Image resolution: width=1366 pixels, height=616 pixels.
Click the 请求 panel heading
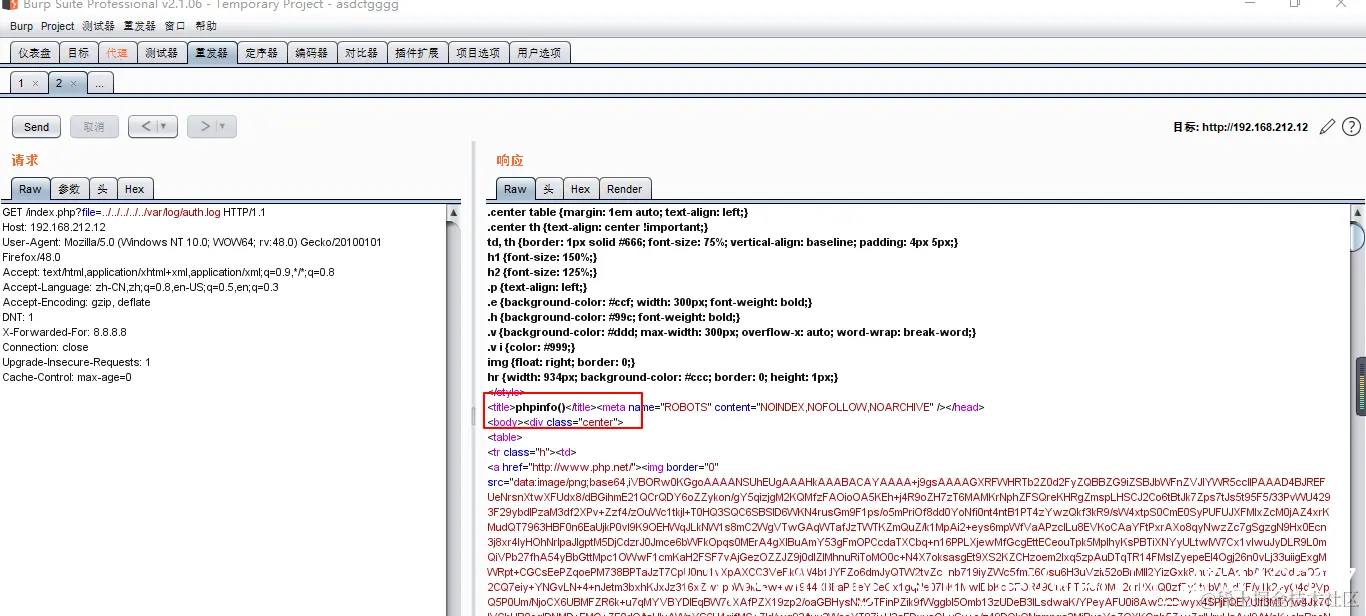coord(25,160)
